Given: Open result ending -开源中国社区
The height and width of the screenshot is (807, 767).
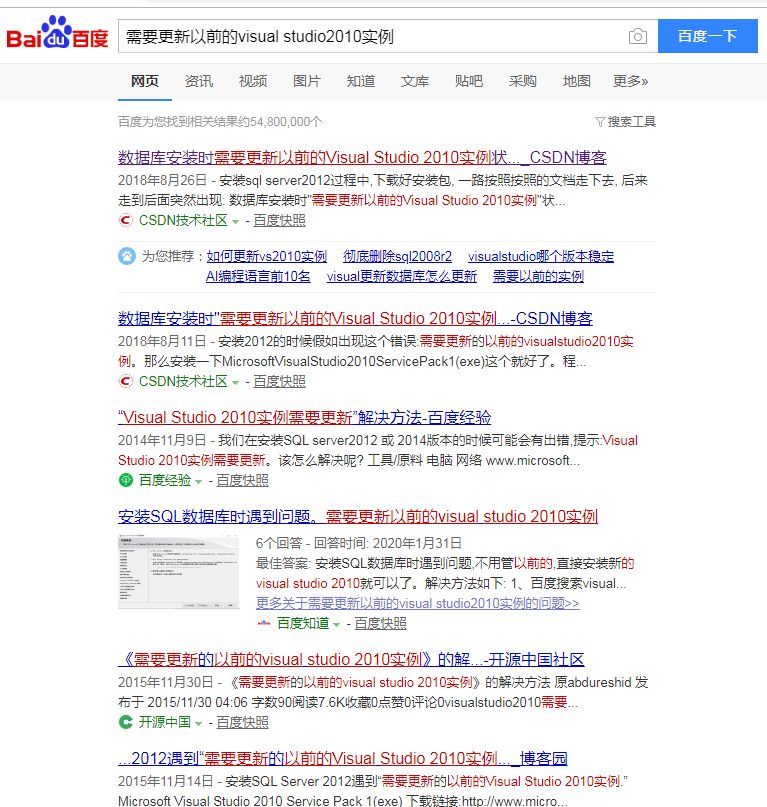Looking at the screenshot, I should tap(351, 659).
